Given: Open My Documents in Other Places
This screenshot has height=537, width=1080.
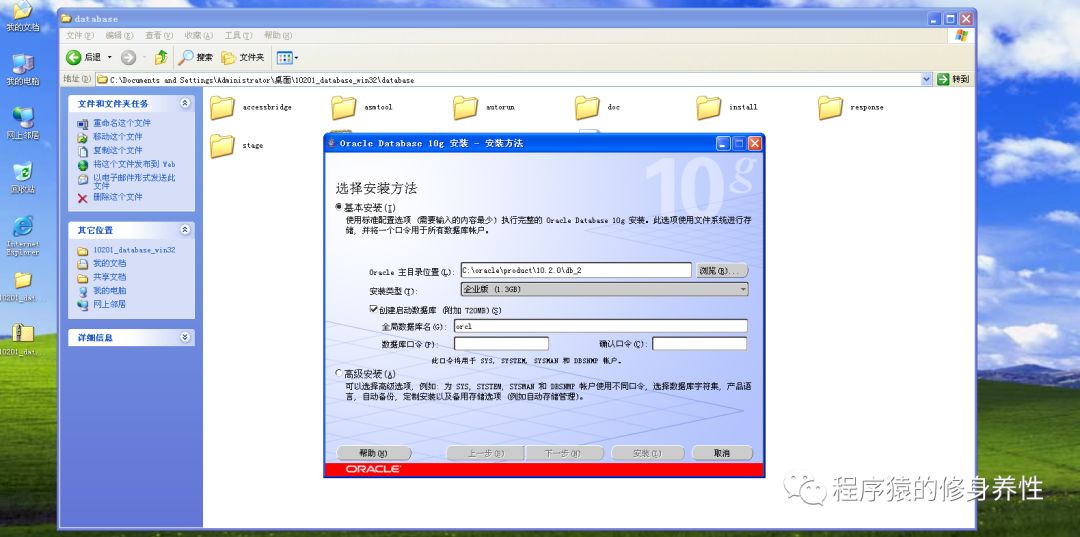Looking at the screenshot, I should point(102,264).
